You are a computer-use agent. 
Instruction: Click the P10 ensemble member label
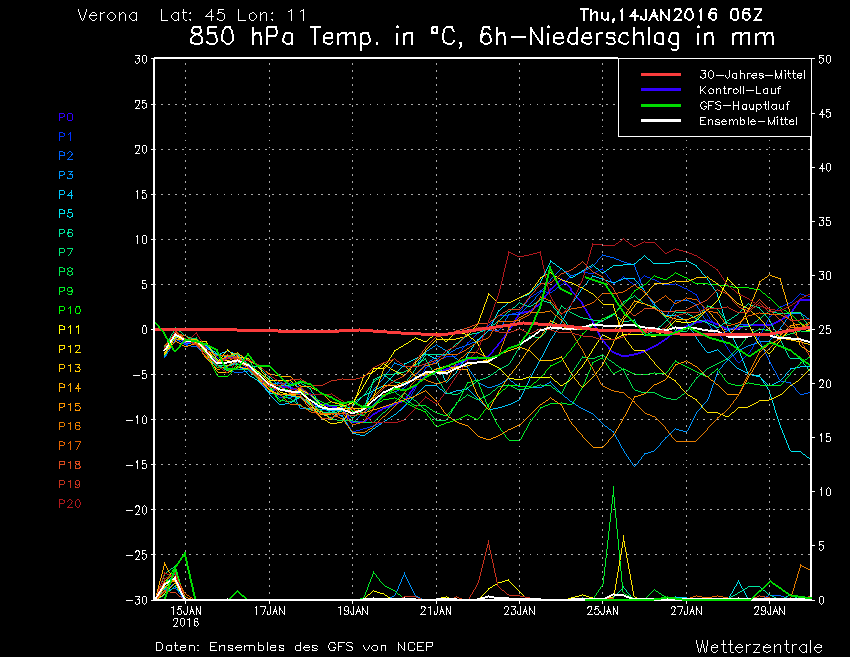69,310
